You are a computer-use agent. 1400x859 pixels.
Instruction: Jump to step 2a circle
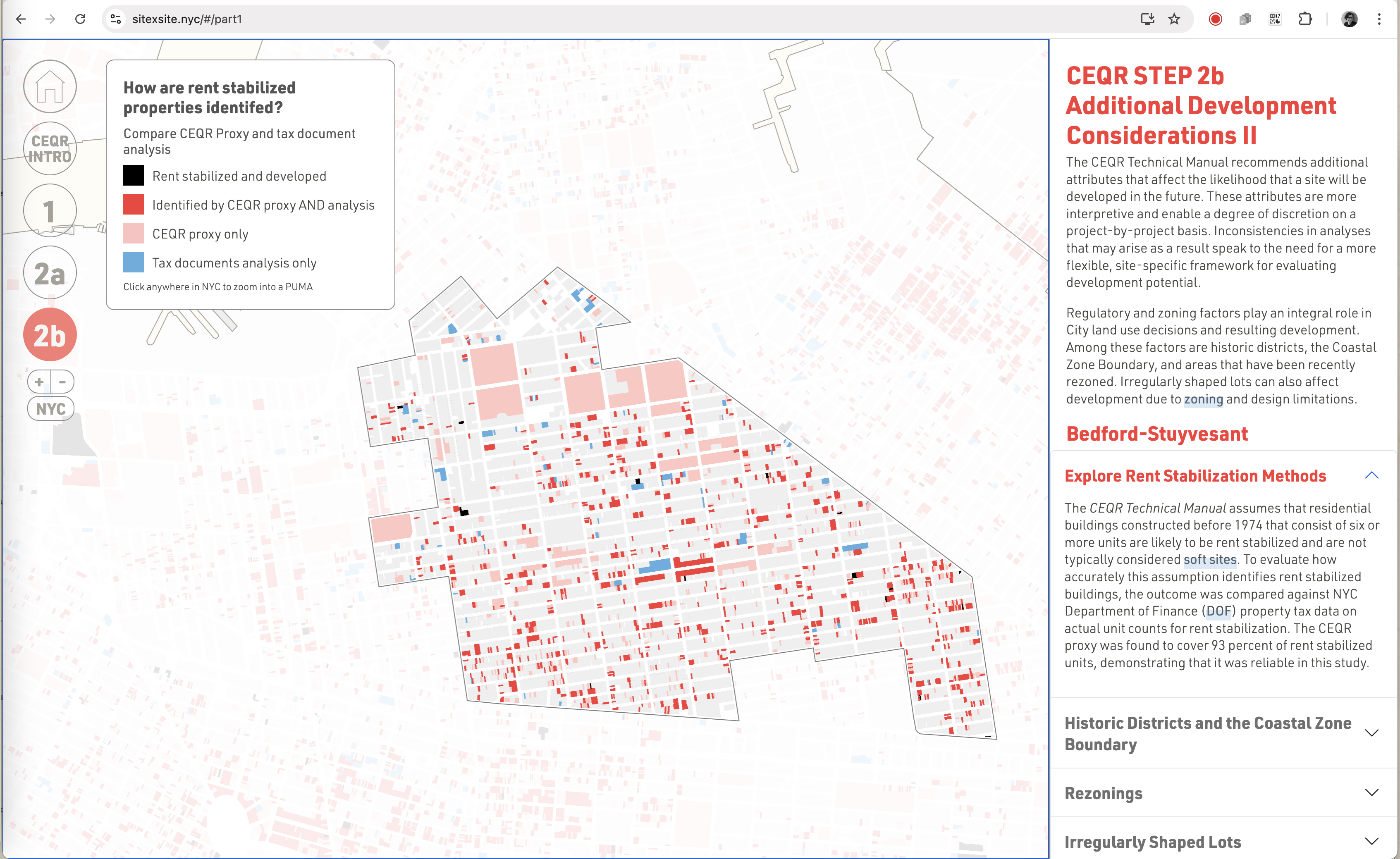coord(50,273)
